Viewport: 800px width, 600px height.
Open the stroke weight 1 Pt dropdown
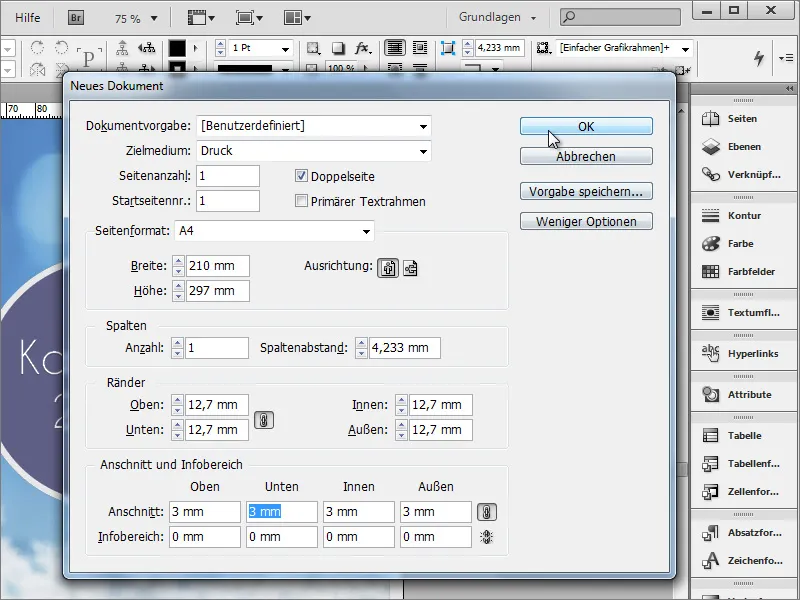(x=285, y=49)
